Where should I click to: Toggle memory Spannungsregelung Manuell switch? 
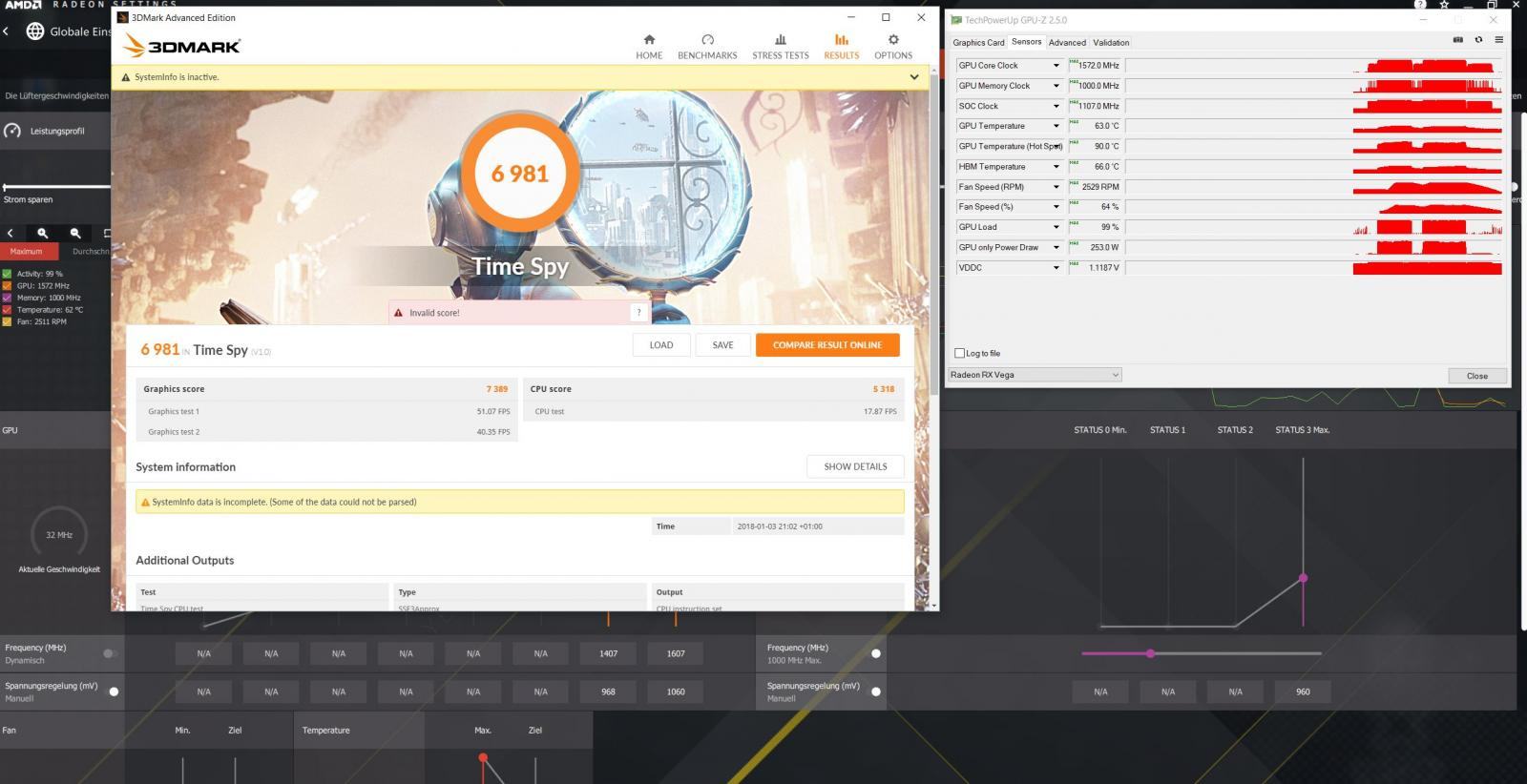[x=875, y=691]
